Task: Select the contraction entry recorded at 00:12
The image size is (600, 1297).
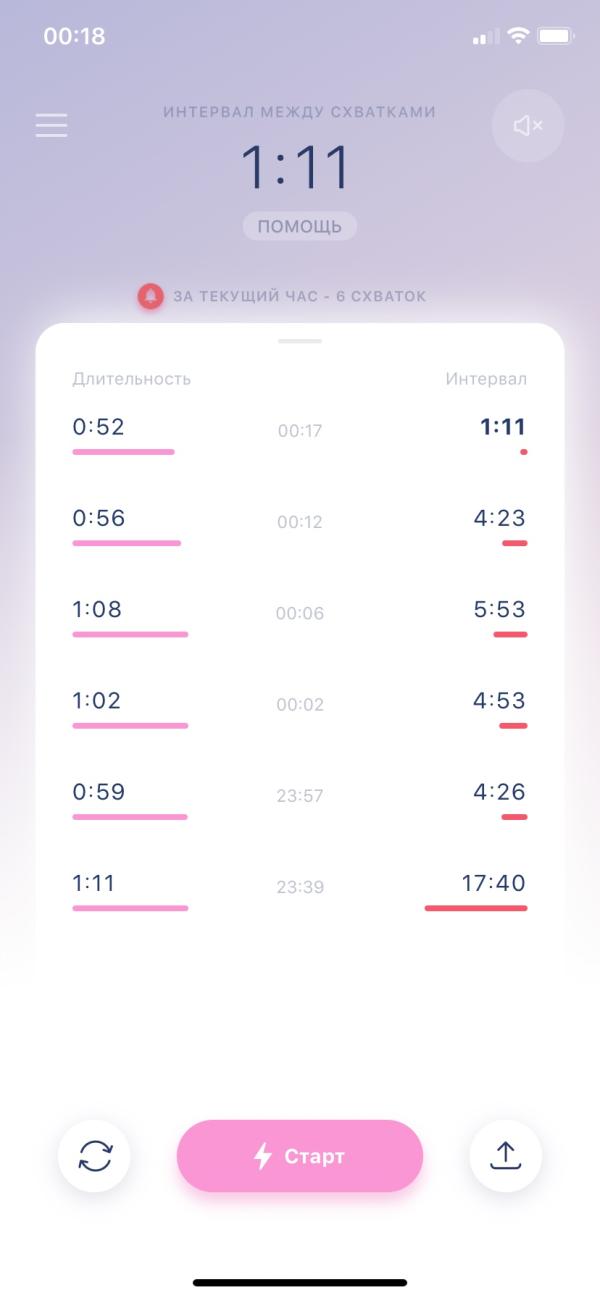Action: pos(300,524)
